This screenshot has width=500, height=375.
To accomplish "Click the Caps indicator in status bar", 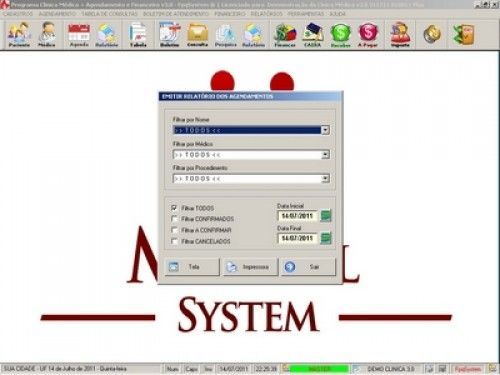I will 191,369.
